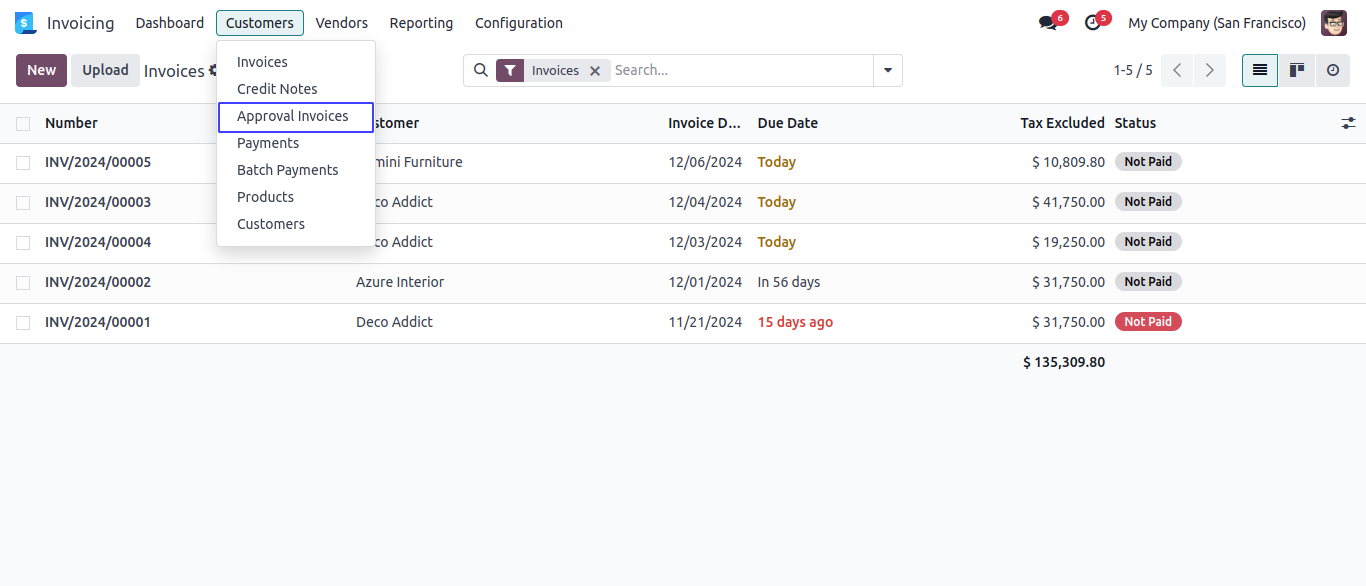Select Credit Notes in Customers menu
This screenshot has height=586, width=1366.
[x=277, y=89]
